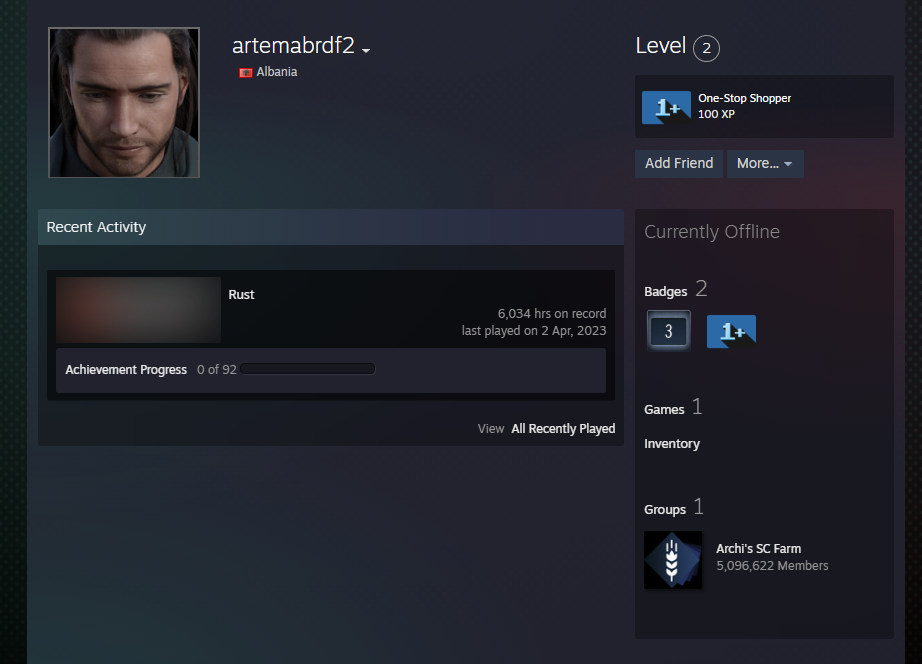Click the Albania country name text

276,72
